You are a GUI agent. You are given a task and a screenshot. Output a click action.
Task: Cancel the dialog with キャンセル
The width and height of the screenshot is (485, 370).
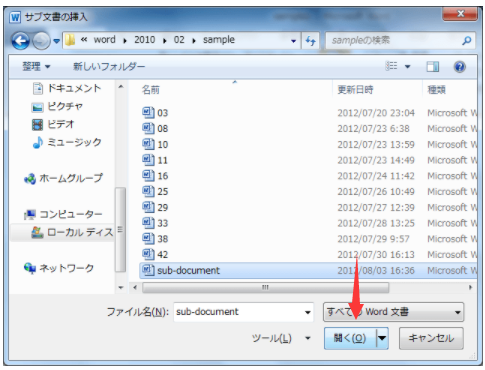(431, 338)
